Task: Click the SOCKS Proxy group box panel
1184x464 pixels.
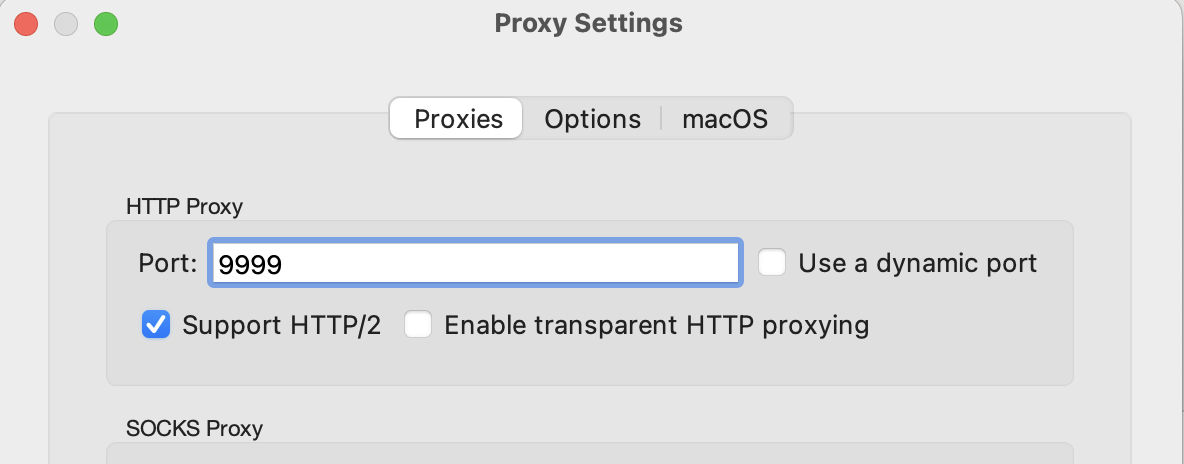Action: tap(590, 455)
